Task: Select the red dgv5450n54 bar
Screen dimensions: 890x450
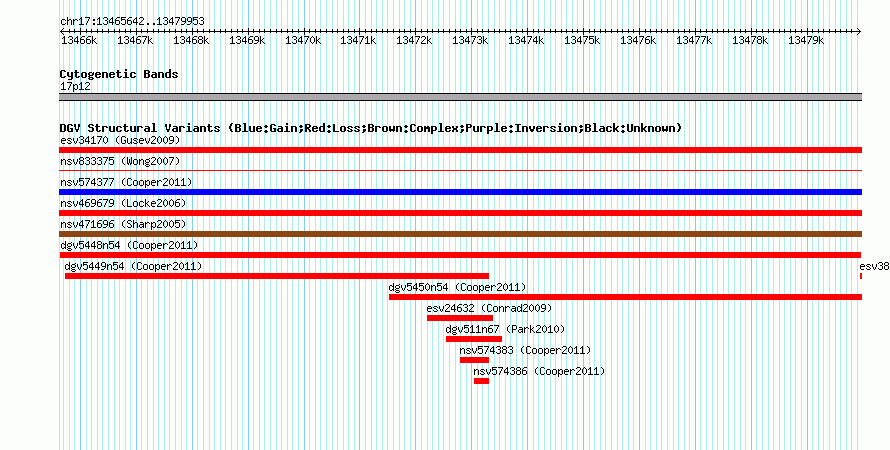Action: click(x=625, y=297)
